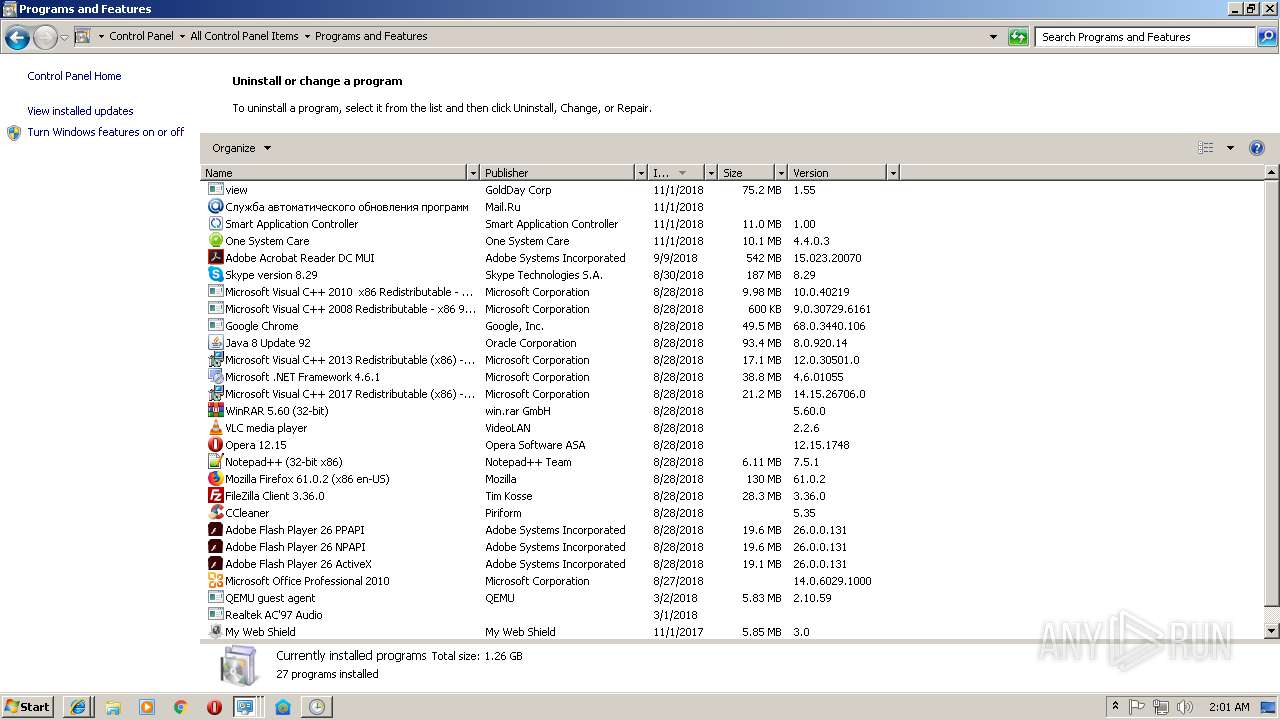Sort by the Publisher column header
This screenshot has width=1280, height=720.
click(x=558, y=173)
